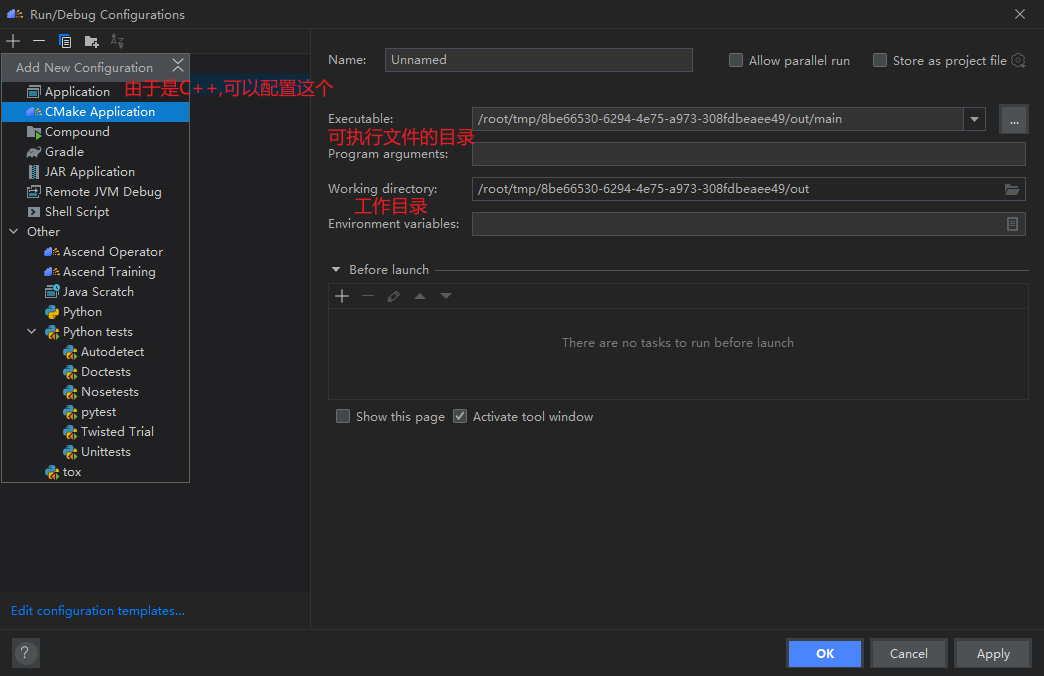Select Python configuration type
1044x676 pixels.
tap(96, 311)
